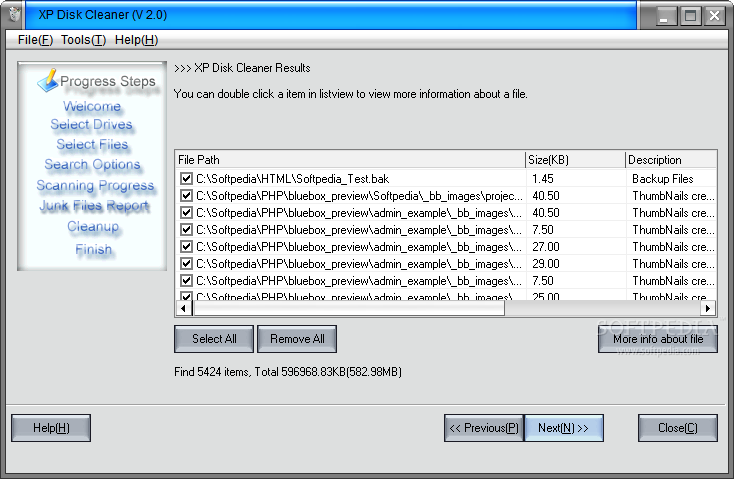The height and width of the screenshot is (479, 734).
Task: Click the 27.00 size cell
Action: [x=546, y=247]
